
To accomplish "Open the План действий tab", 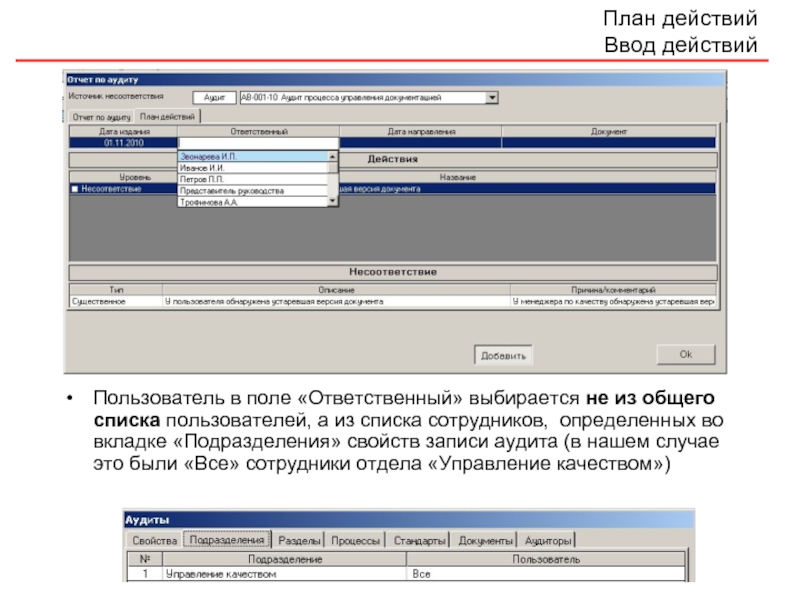I will click(x=167, y=117).
